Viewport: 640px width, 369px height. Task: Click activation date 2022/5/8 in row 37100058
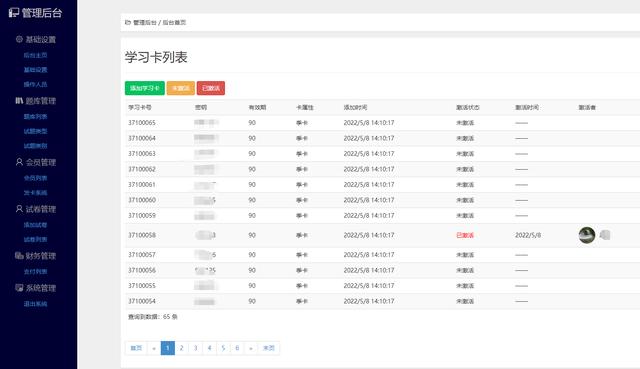528,235
